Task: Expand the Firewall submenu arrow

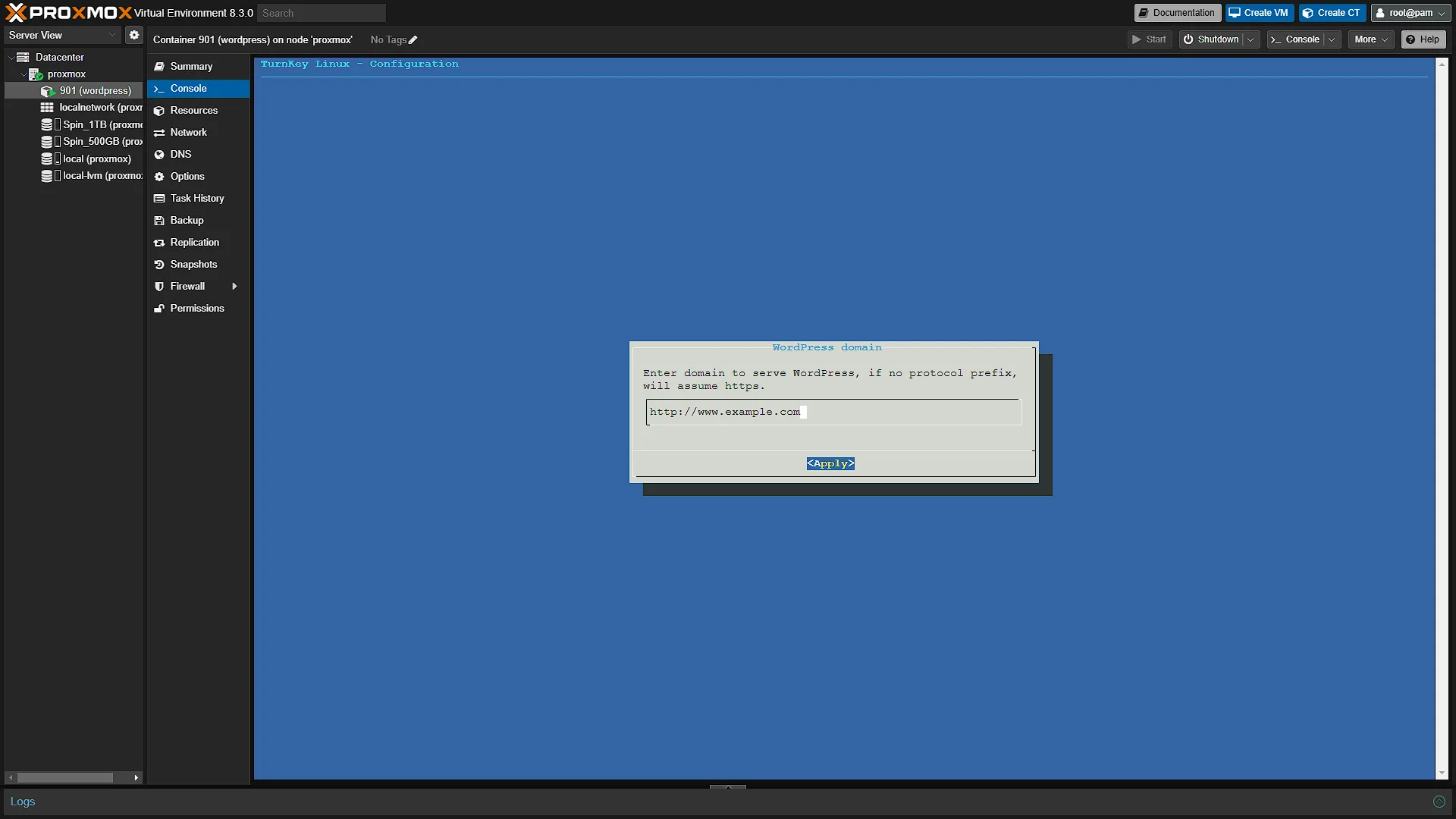Action: coord(234,286)
